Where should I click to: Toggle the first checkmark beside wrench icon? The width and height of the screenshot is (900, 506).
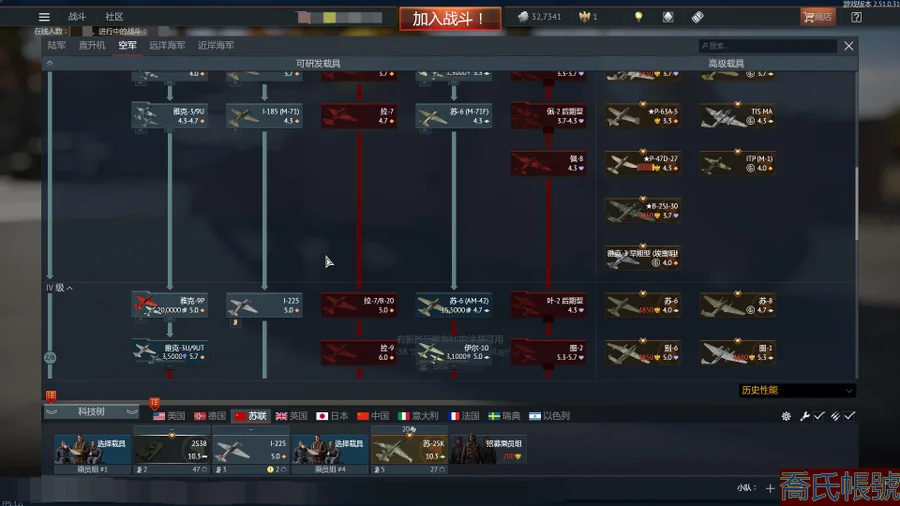click(x=819, y=416)
